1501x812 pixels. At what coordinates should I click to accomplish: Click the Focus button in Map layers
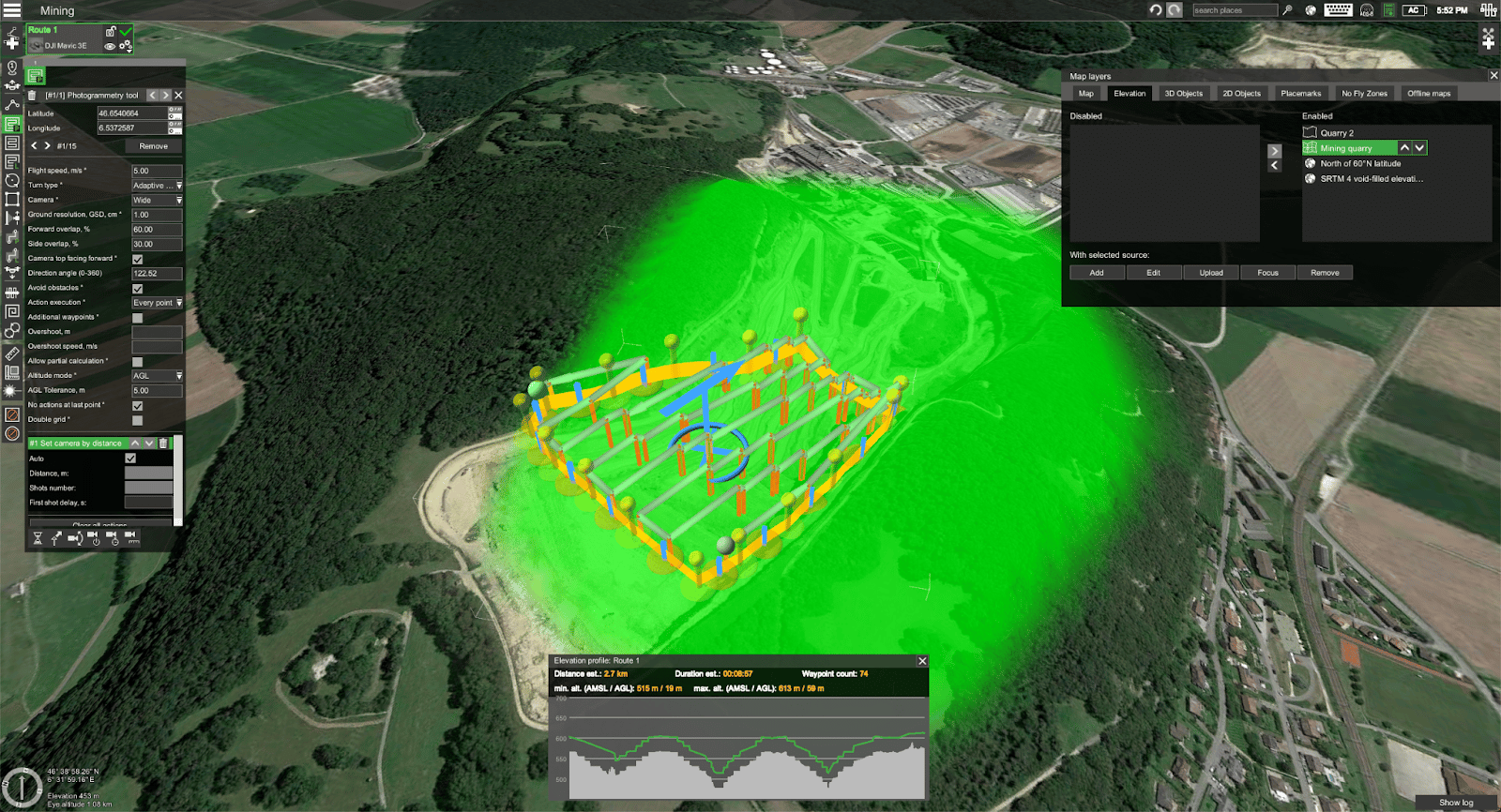(x=1267, y=273)
